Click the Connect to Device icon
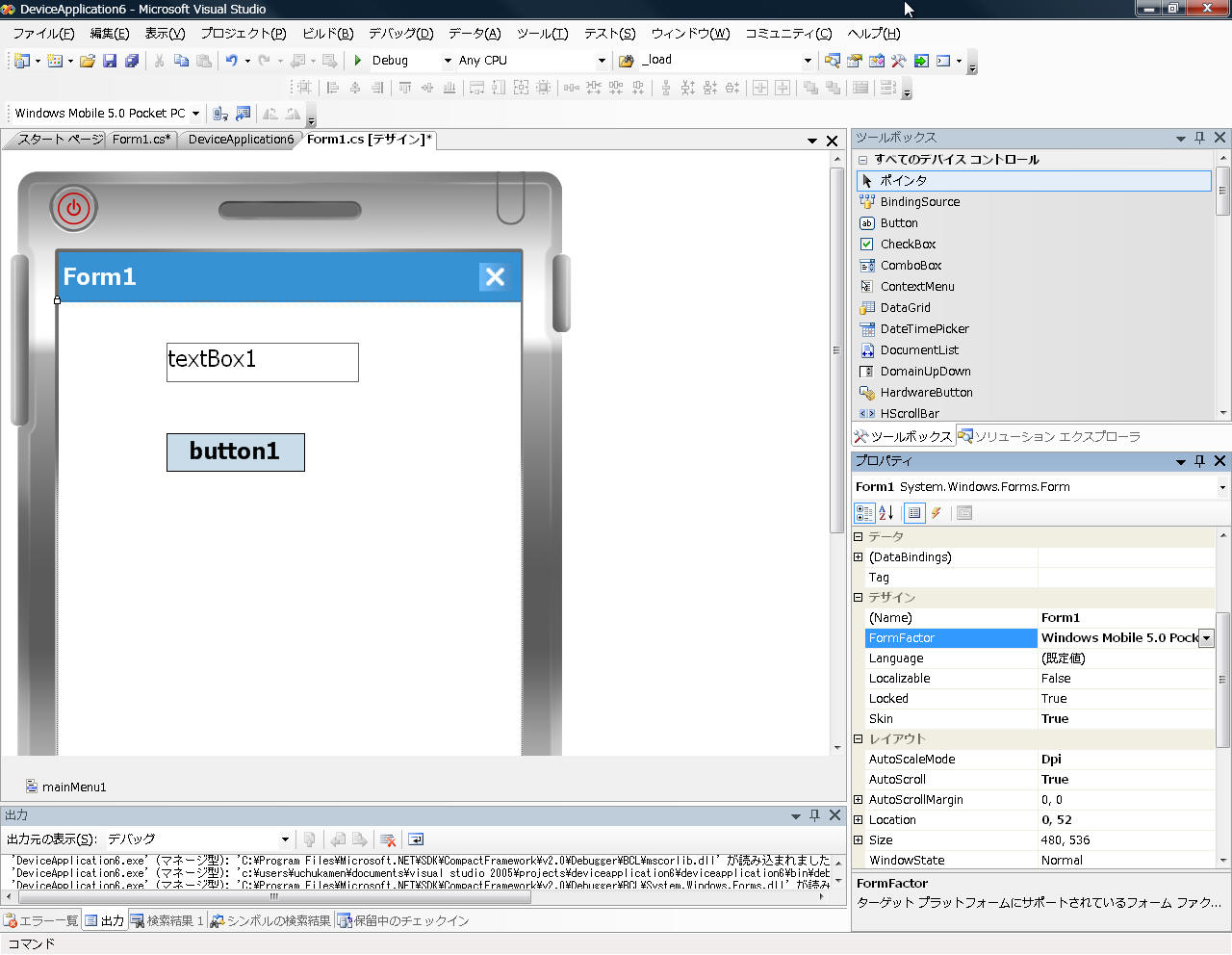Screen dimensions: 1232x955 point(220,114)
